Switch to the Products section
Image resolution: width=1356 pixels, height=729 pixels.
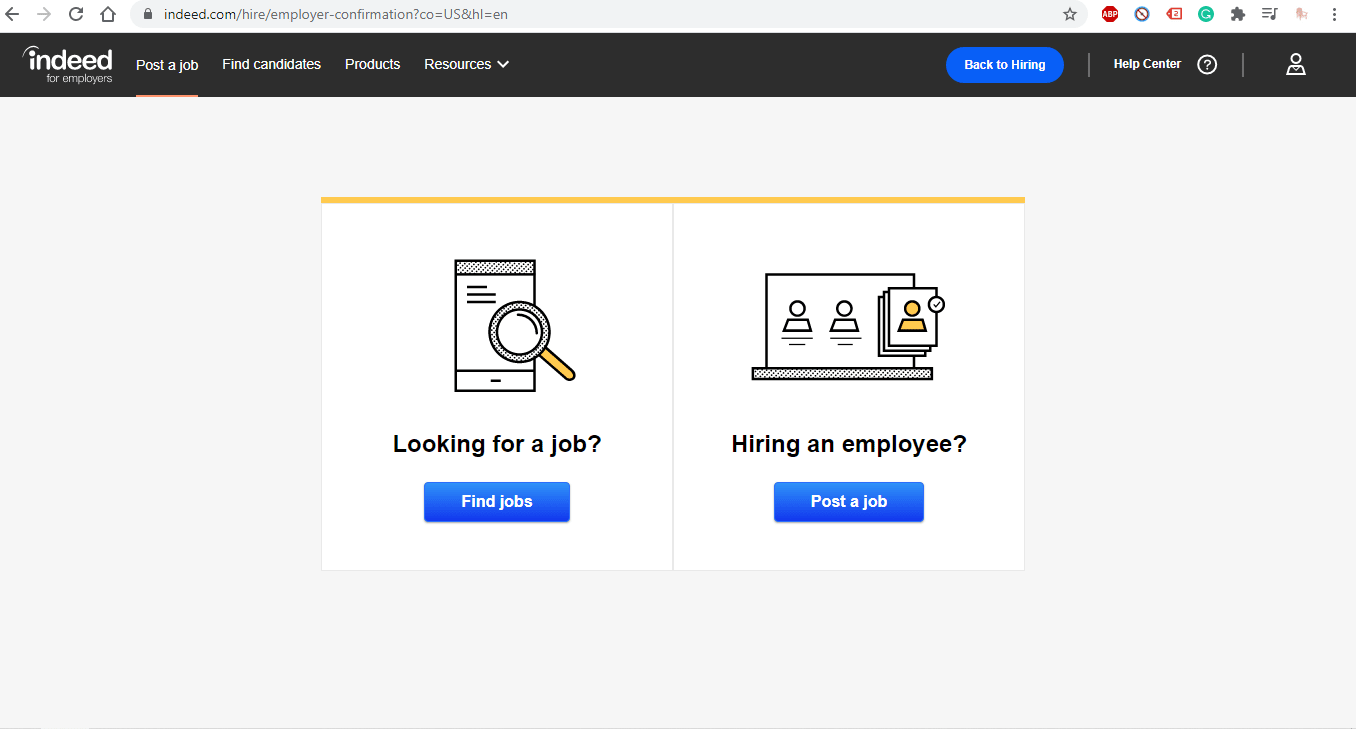[x=372, y=64]
